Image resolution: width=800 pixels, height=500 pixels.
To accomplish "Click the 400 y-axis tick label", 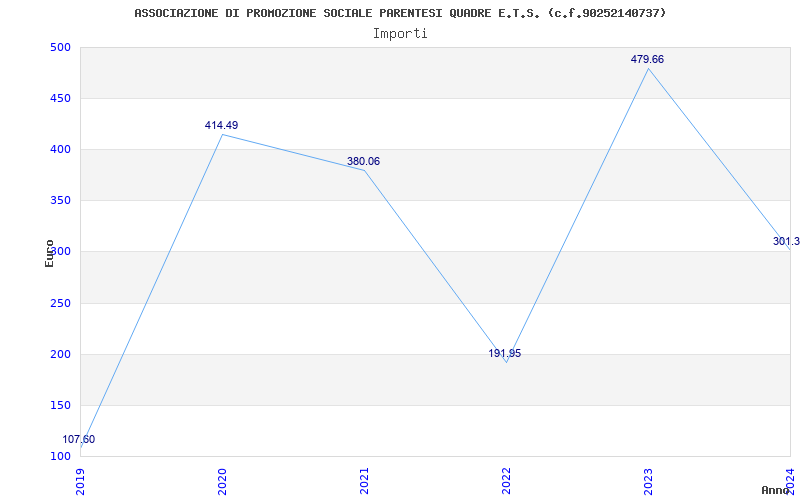I will pos(60,149).
